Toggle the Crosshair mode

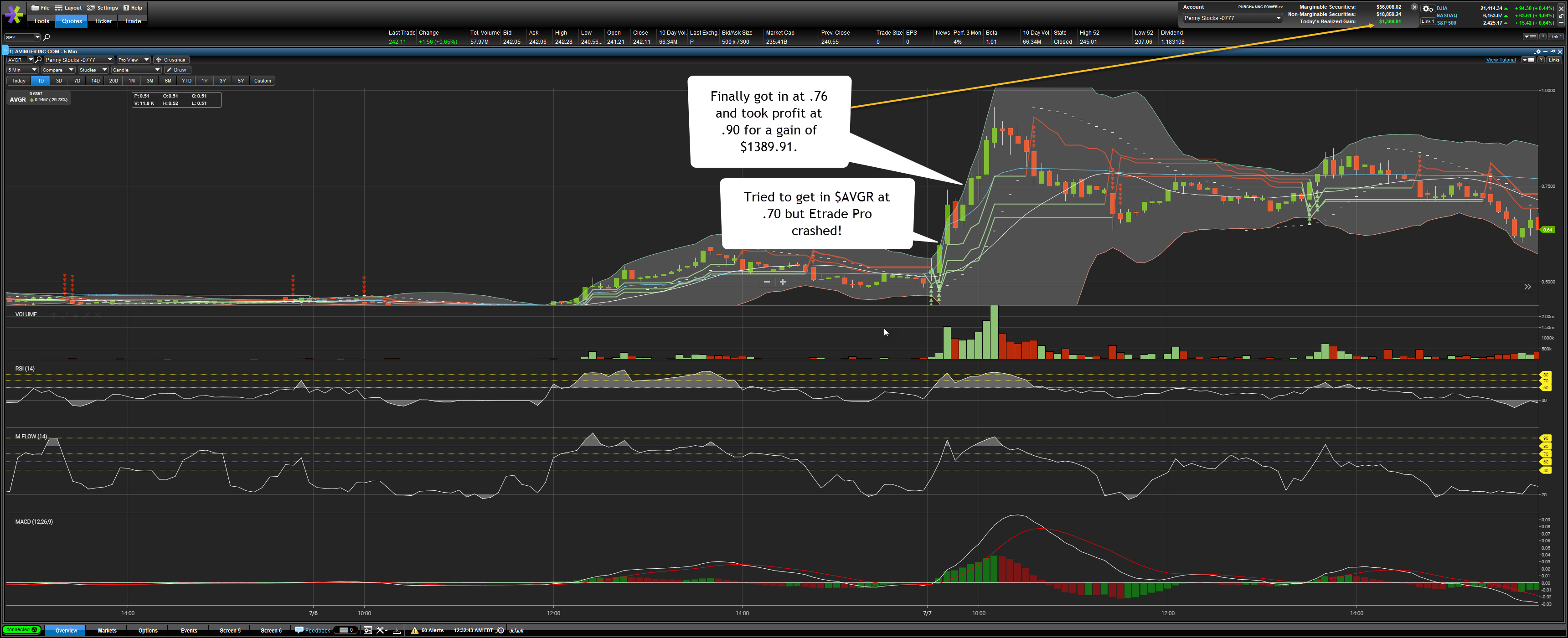click(171, 60)
